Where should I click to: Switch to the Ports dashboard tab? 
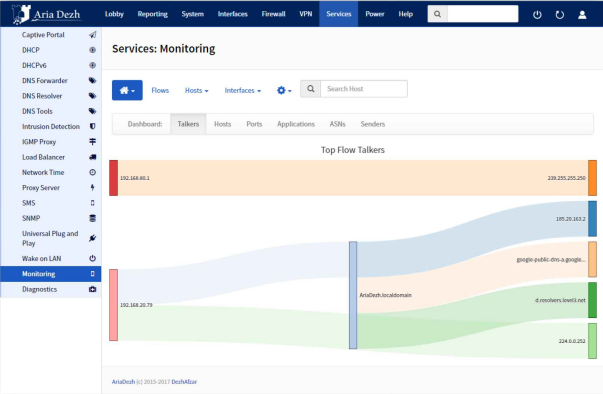tap(254, 124)
